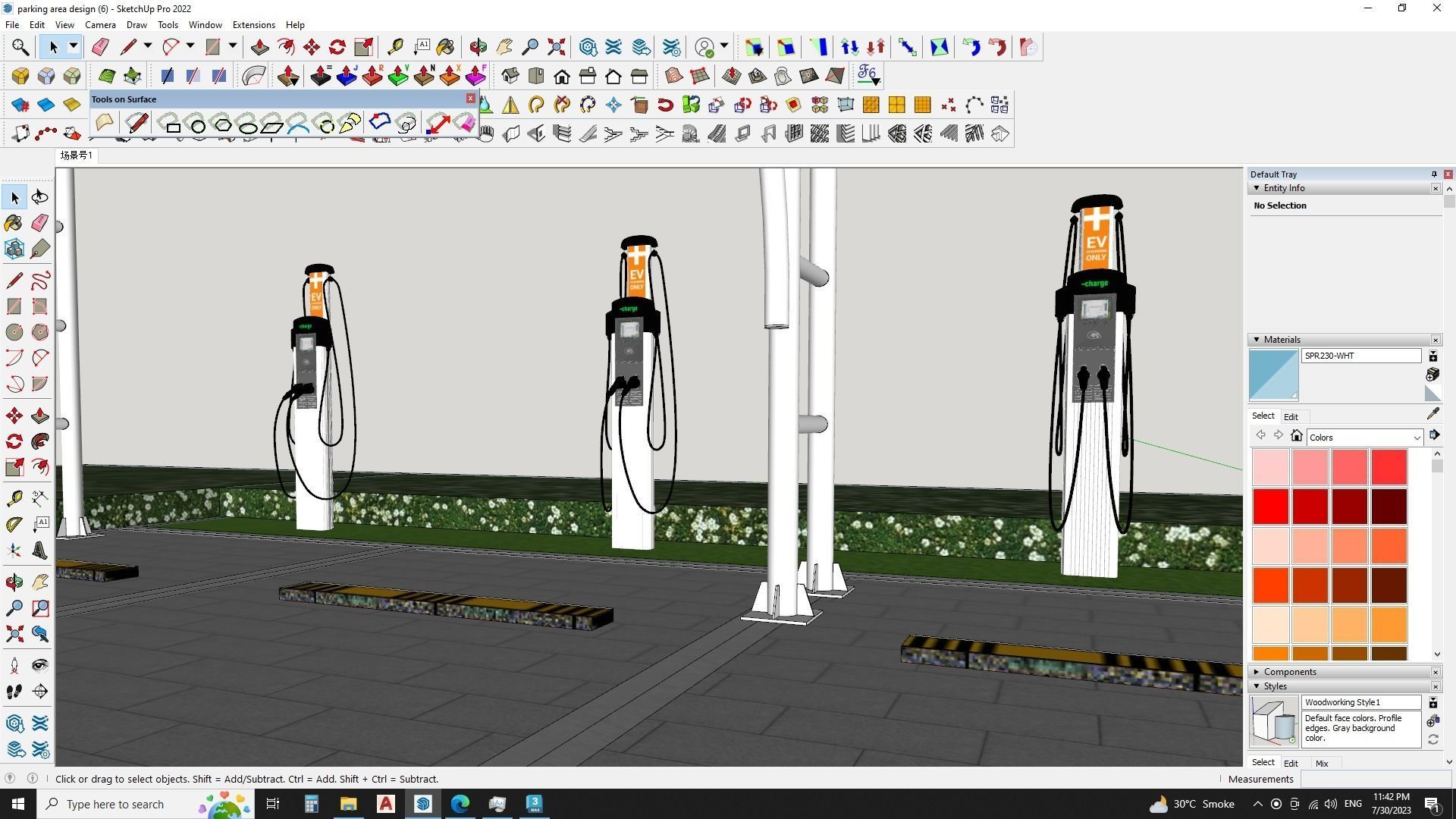The image size is (1456, 819).
Task: Switch to the Styles Mix tab
Action: (1322, 764)
